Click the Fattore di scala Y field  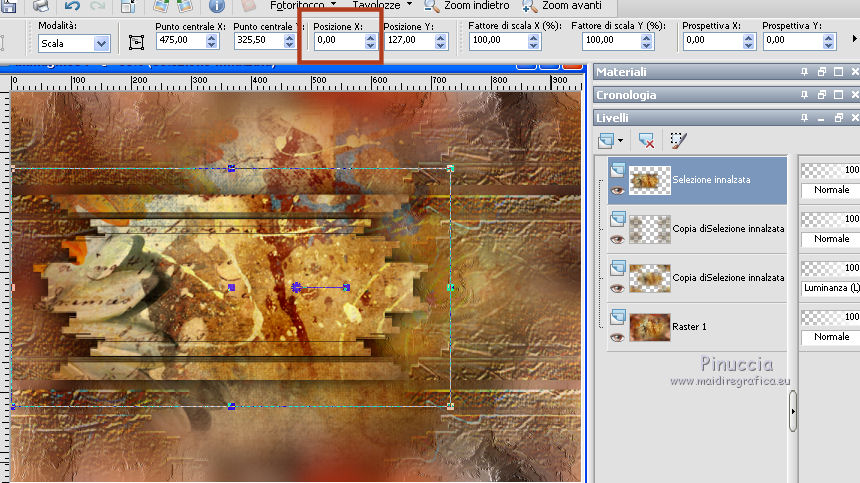pos(611,41)
